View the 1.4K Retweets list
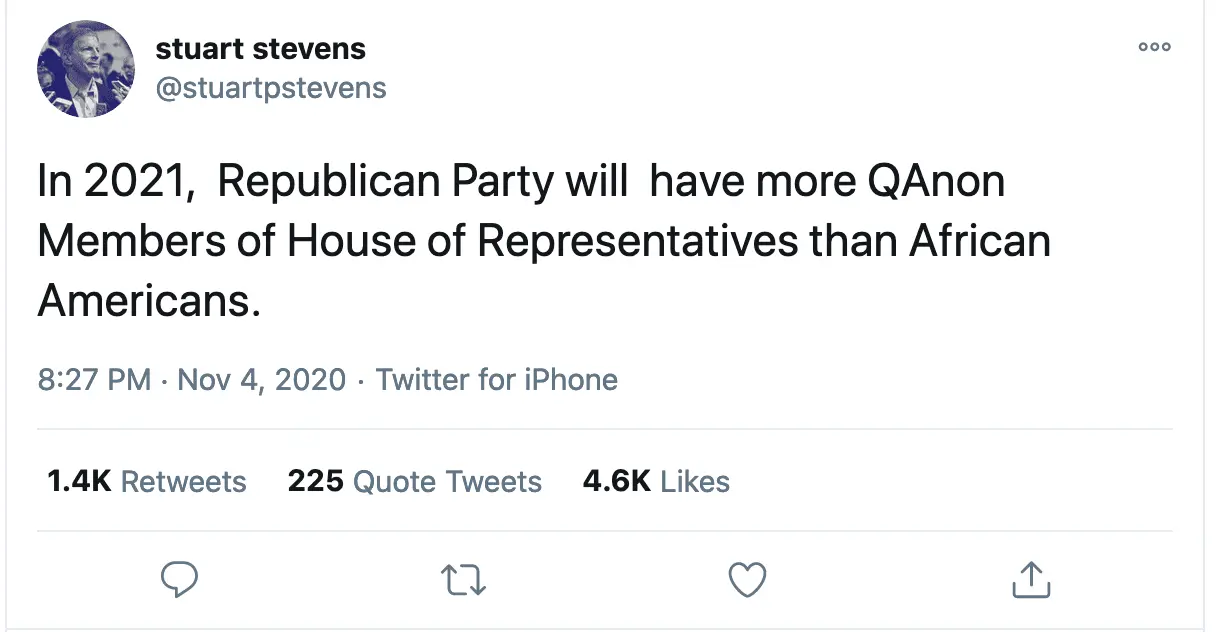This screenshot has height=632, width=1226. 146,481
